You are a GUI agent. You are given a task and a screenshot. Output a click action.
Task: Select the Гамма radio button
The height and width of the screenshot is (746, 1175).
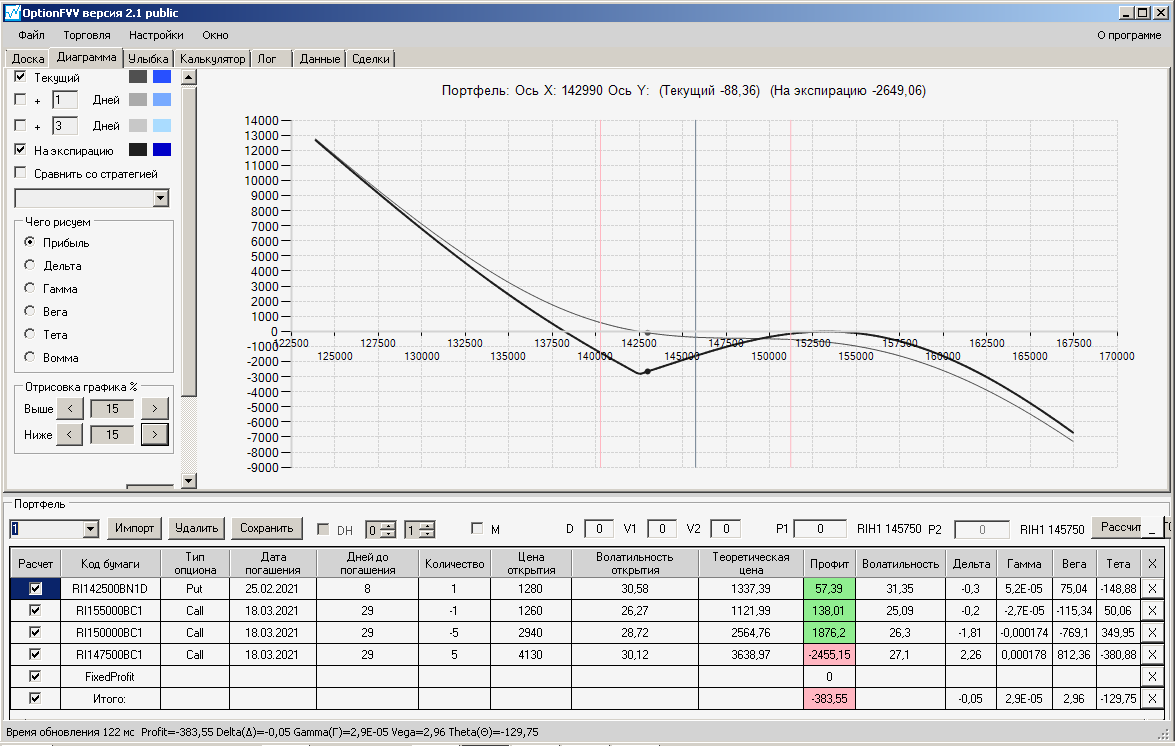coord(30,288)
